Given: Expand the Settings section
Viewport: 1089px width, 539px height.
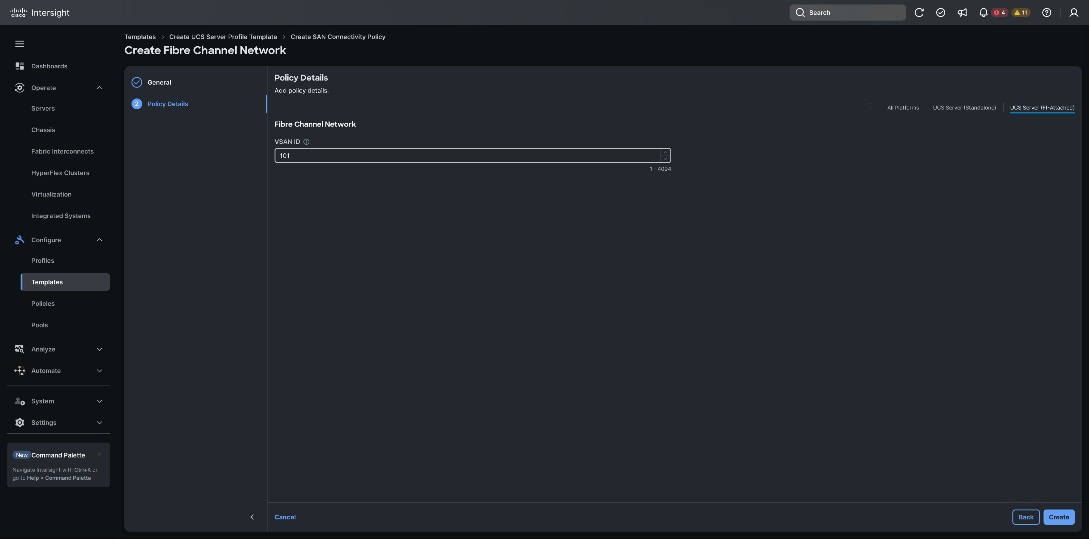Looking at the screenshot, I should pyautogui.click(x=99, y=422).
